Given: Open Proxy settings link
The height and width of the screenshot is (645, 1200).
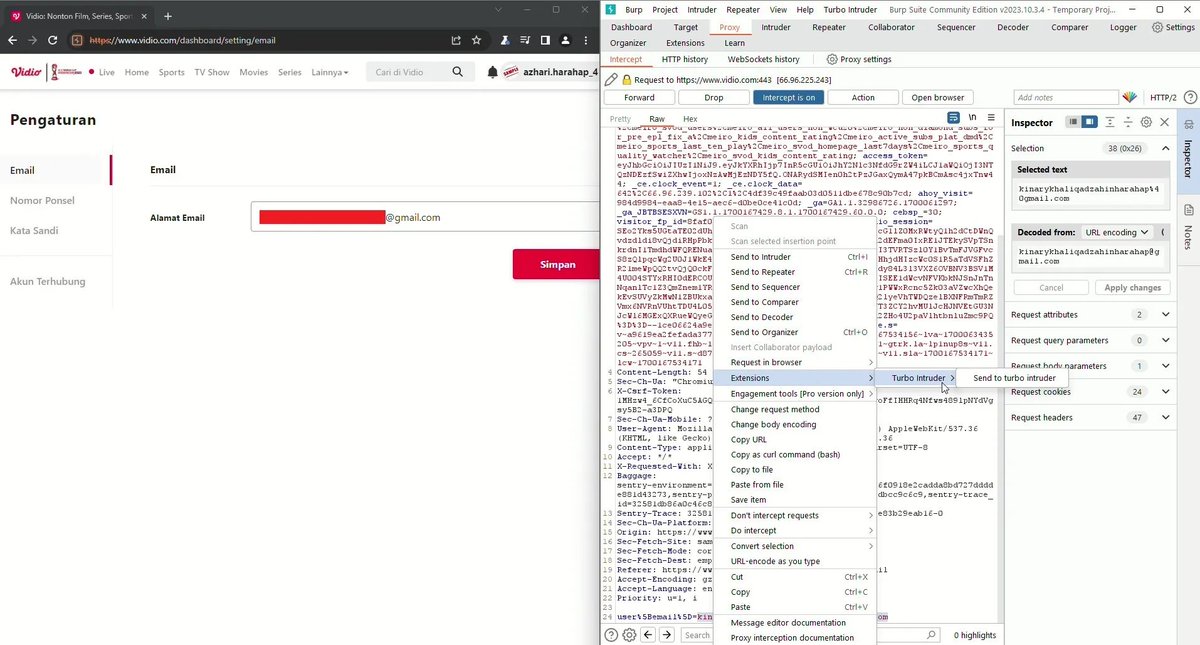Looking at the screenshot, I should (x=859, y=59).
